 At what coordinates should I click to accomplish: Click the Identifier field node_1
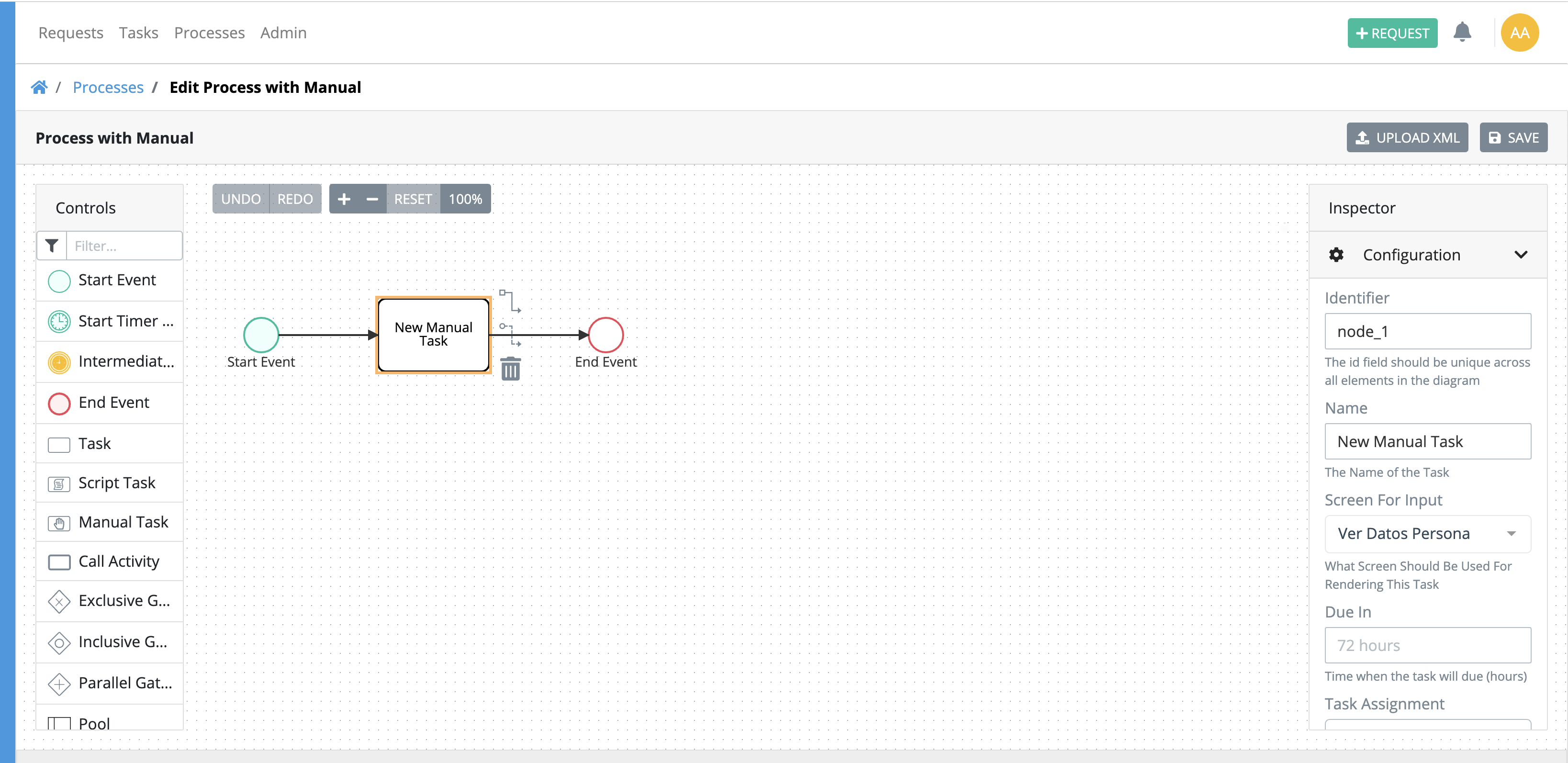[x=1427, y=331]
